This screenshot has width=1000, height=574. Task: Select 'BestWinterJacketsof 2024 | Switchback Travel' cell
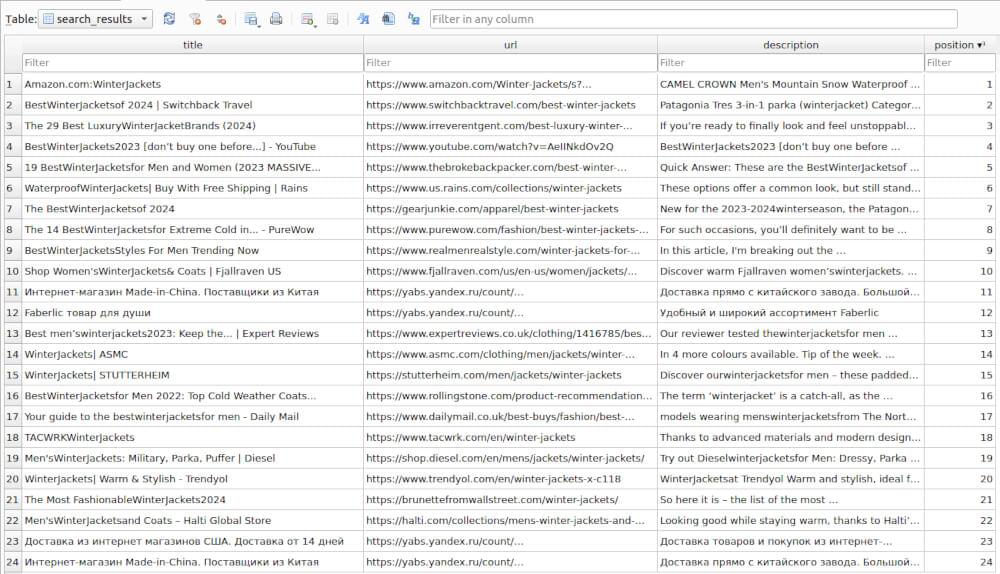click(x=193, y=105)
